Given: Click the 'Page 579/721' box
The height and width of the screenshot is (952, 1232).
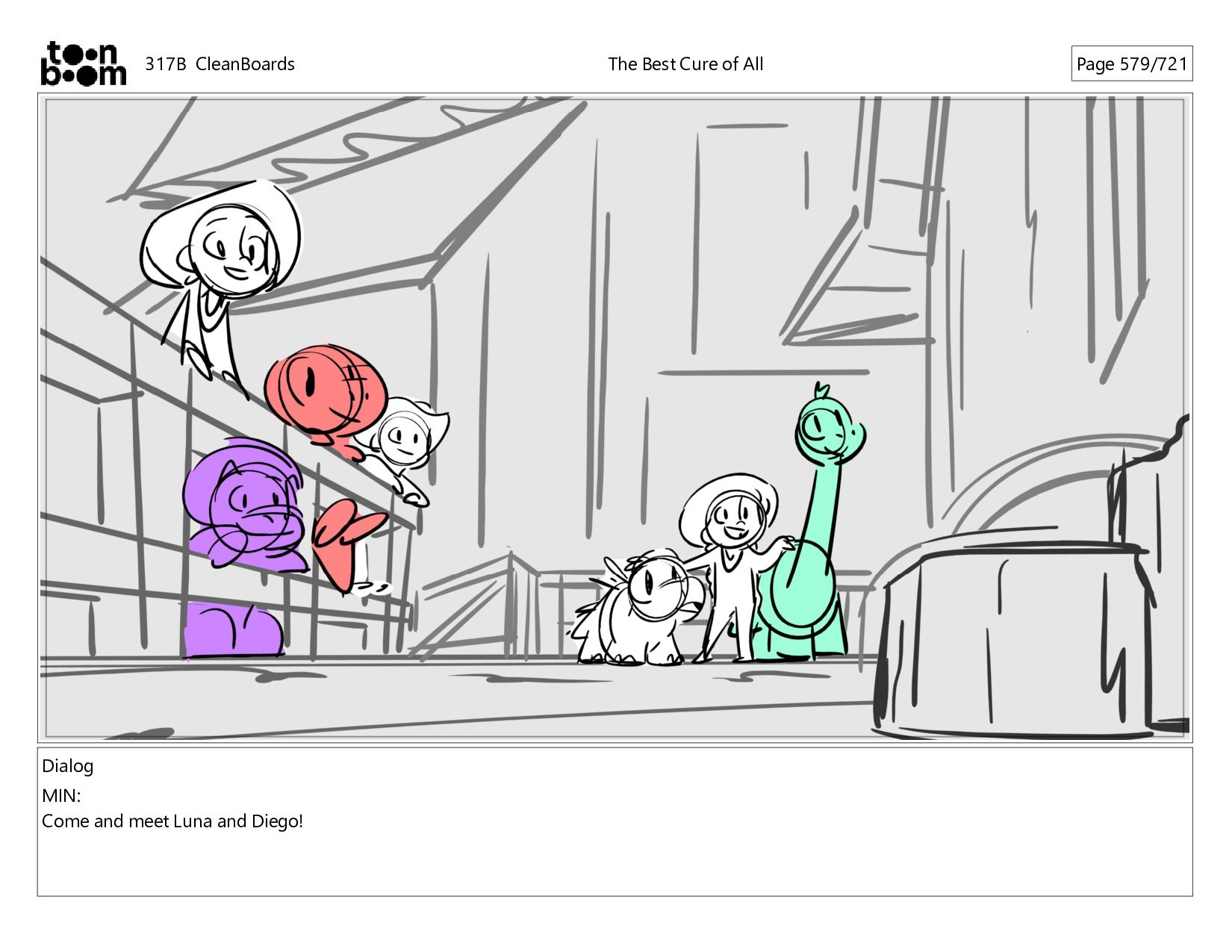Looking at the screenshot, I should click(1131, 64).
